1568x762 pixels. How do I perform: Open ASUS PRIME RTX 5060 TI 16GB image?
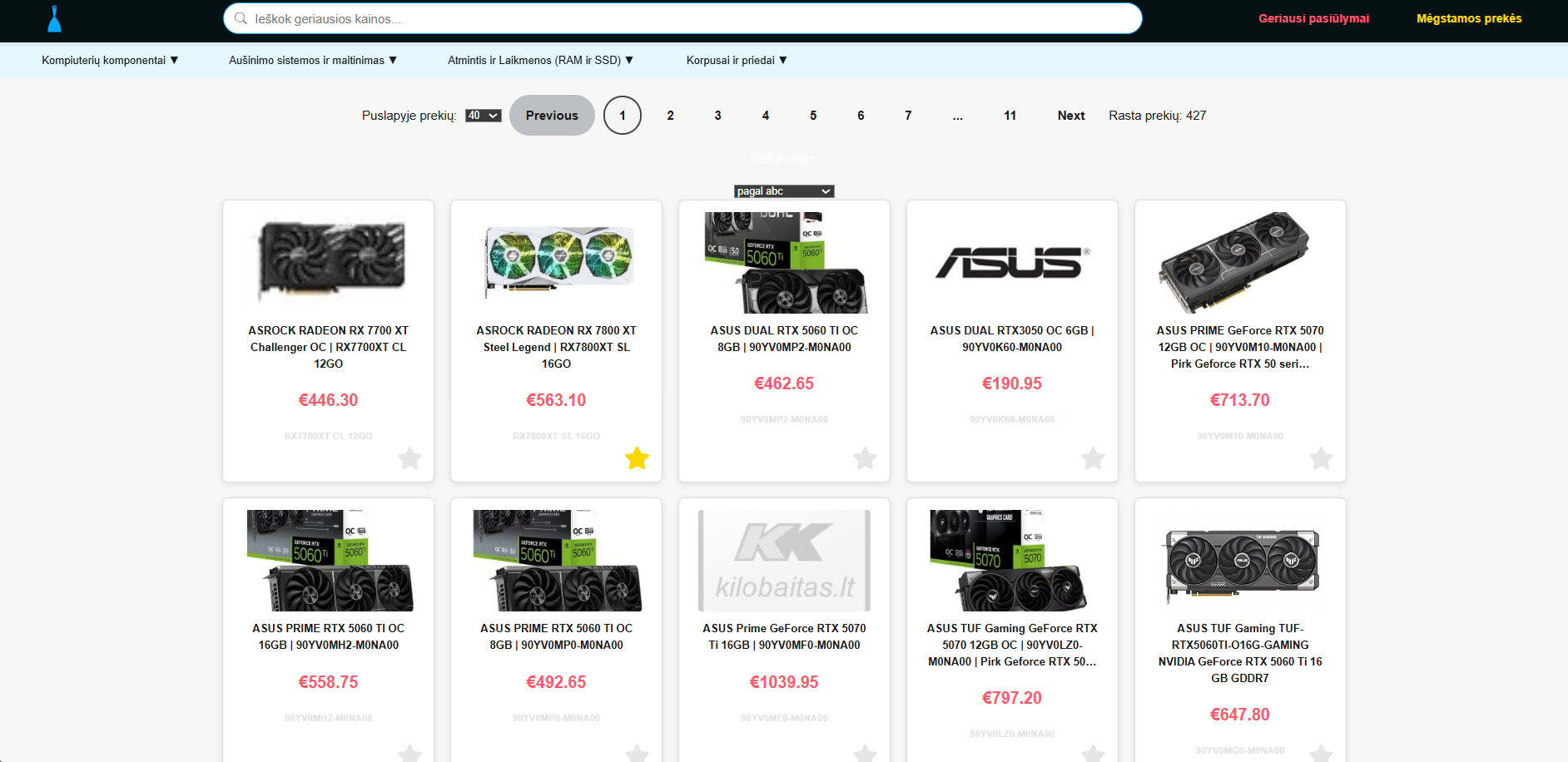pyautogui.click(x=328, y=561)
